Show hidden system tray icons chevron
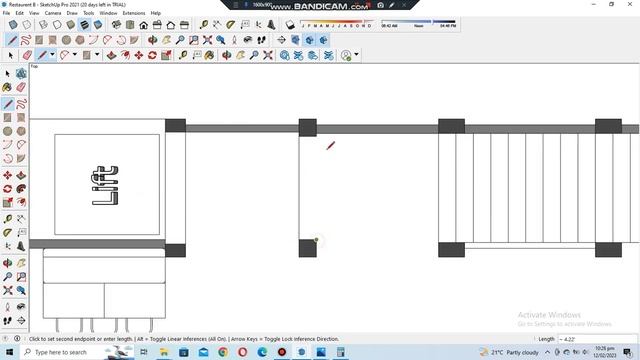 point(547,352)
